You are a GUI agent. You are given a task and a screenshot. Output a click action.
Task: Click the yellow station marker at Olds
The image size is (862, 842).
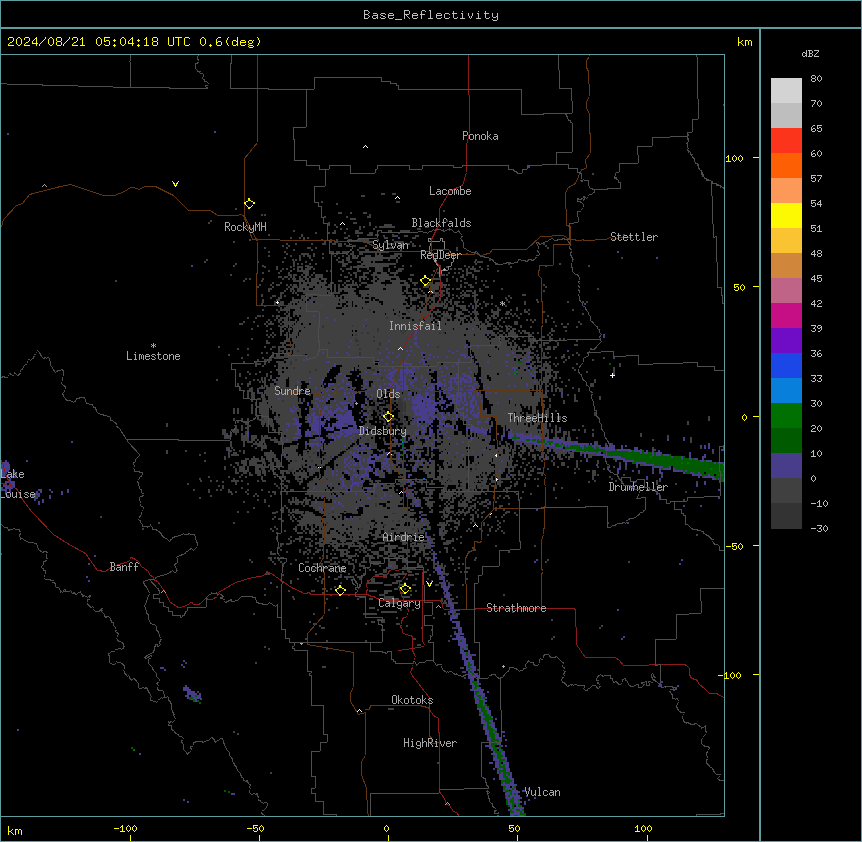pyautogui.click(x=388, y=417)
